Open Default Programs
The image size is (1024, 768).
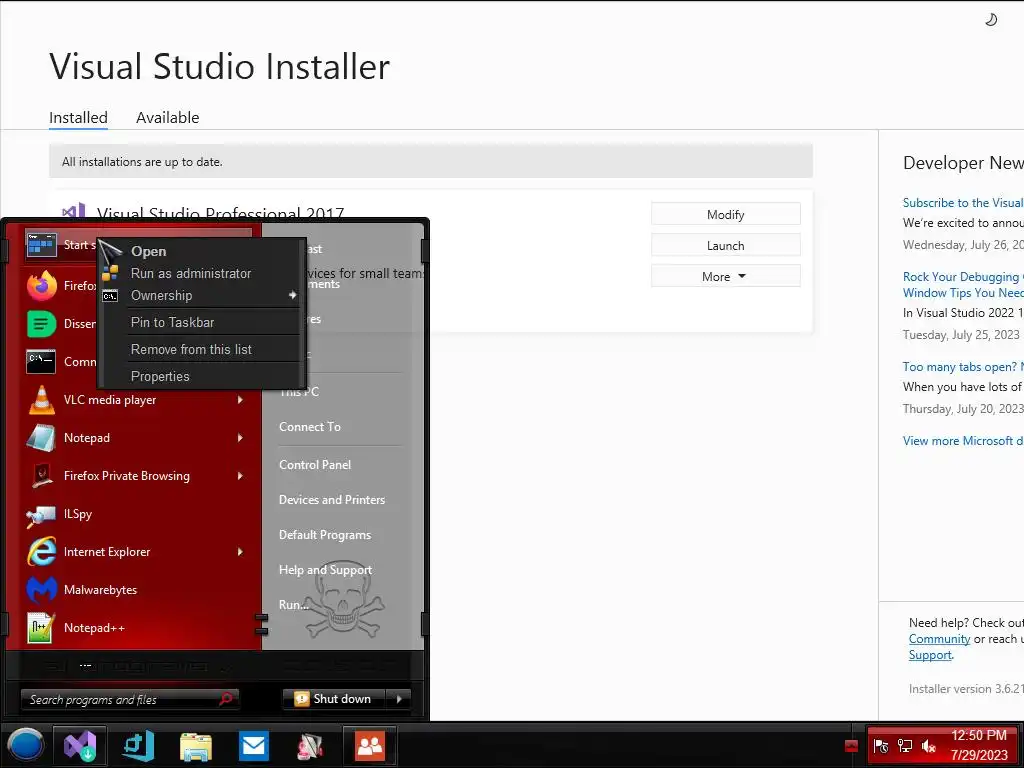click(325, 535)
